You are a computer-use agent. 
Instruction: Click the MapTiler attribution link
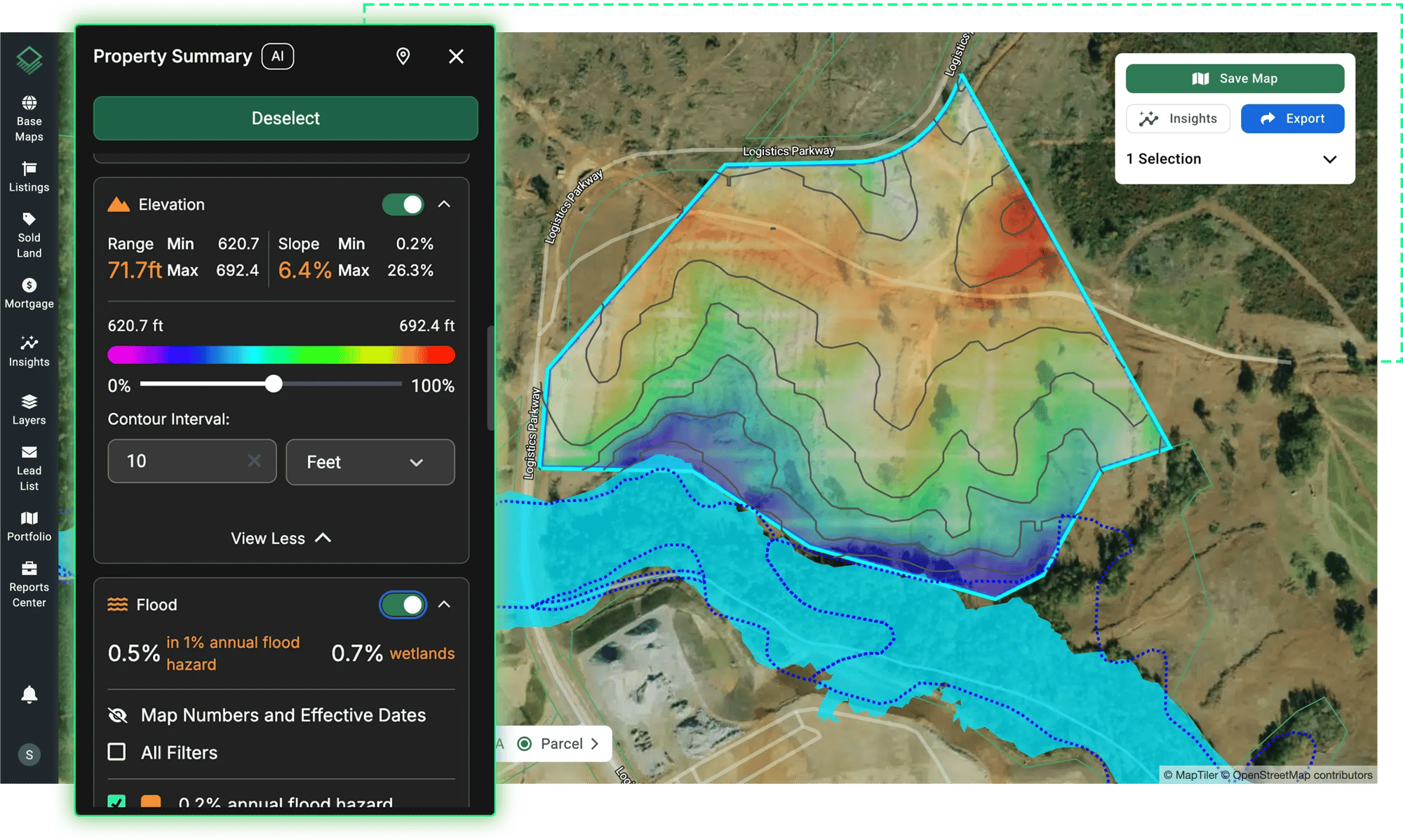tap(1190, 775)
